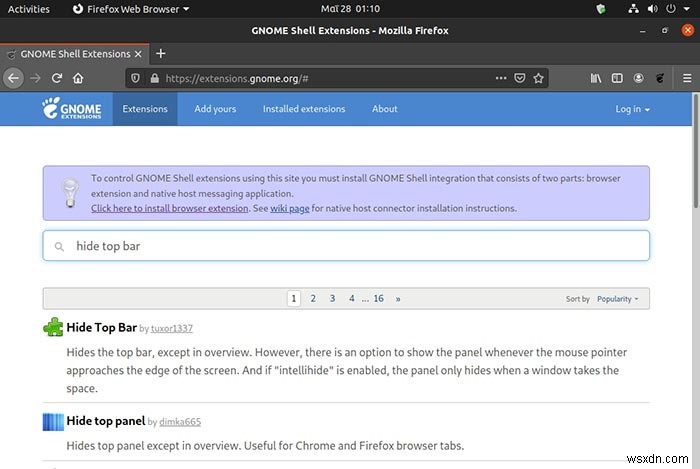Screen dimensions: 700x469
Task: Open the Firefox hamburger menu
Action: click(687, 79)
